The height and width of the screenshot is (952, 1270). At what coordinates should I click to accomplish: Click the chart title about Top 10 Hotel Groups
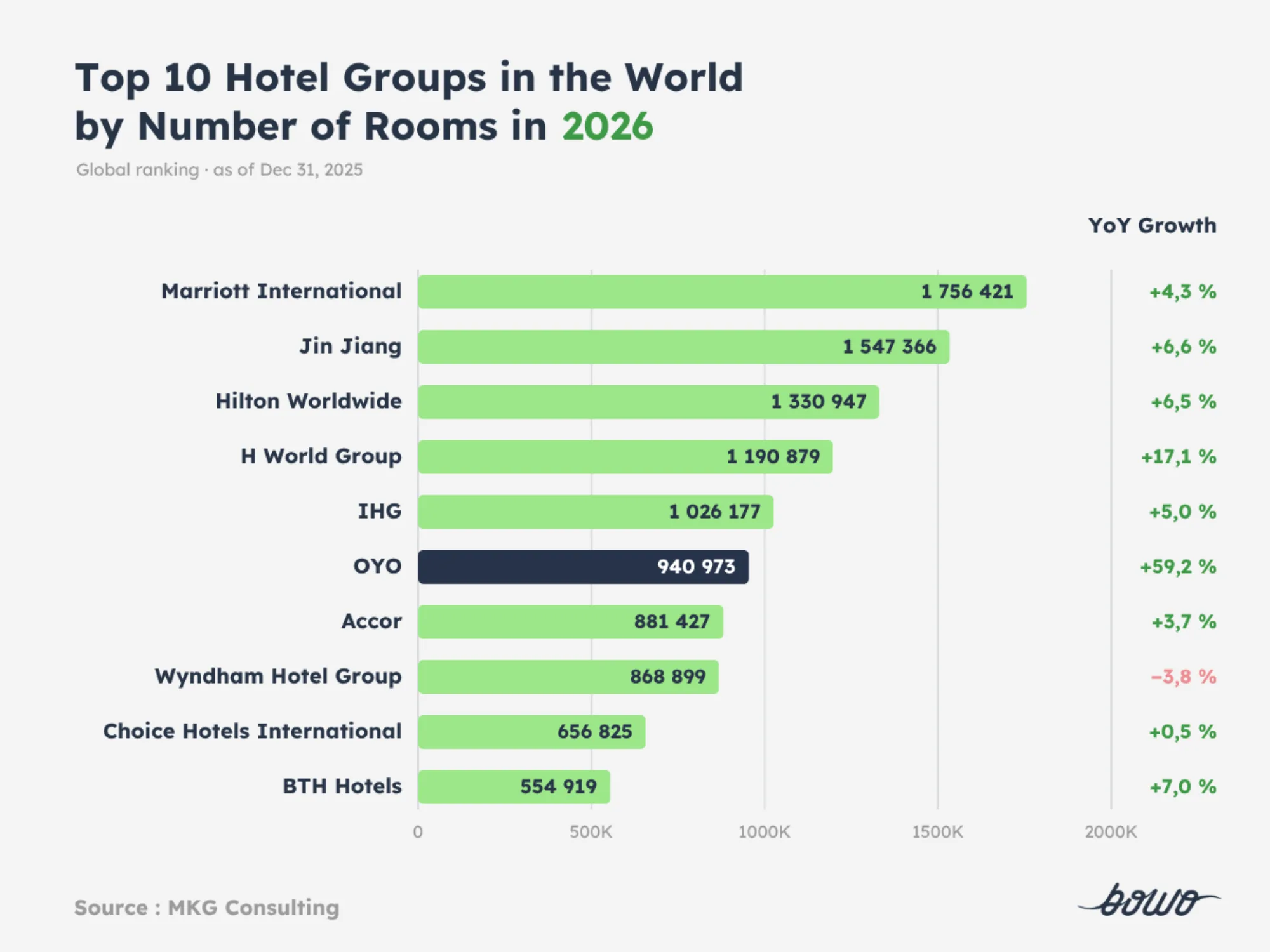[x=409, y=102]
